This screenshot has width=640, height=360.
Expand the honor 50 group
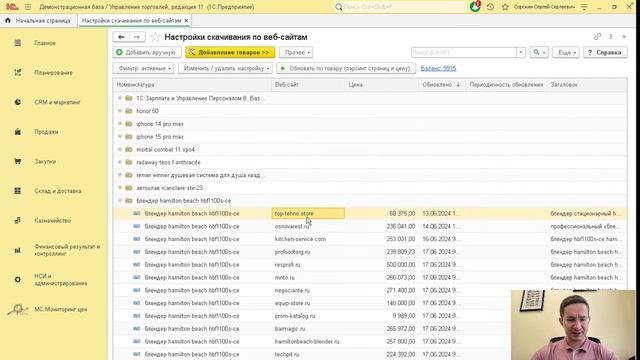[x=120, y=111]
